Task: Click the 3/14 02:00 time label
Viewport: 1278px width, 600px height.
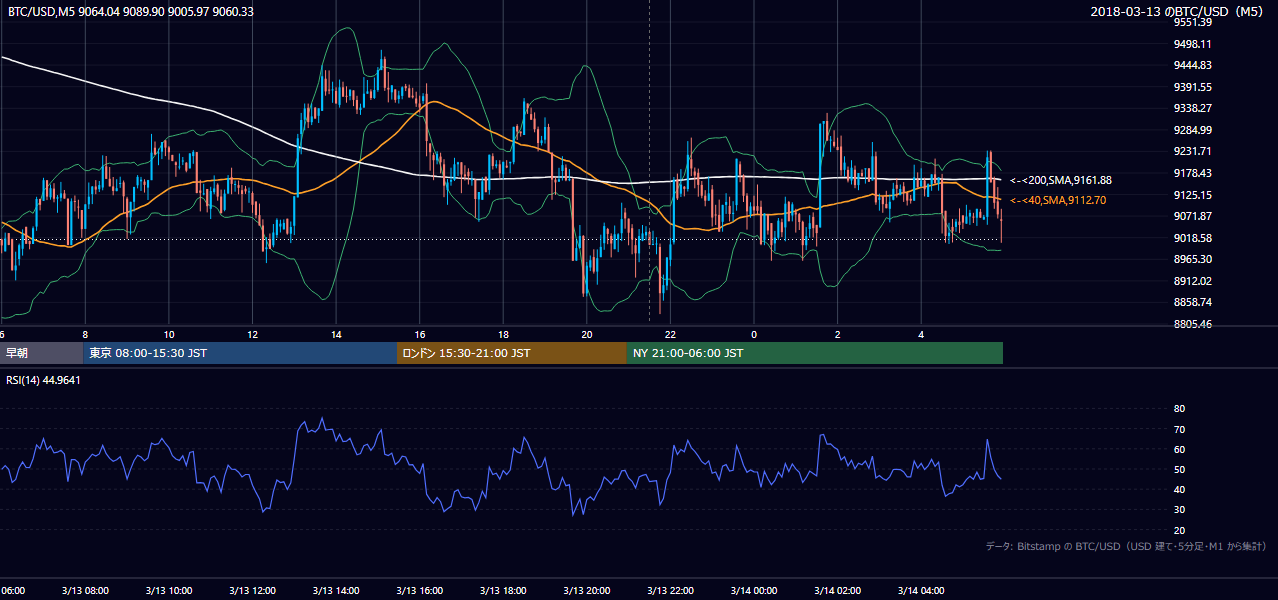Action: (837, 591)
